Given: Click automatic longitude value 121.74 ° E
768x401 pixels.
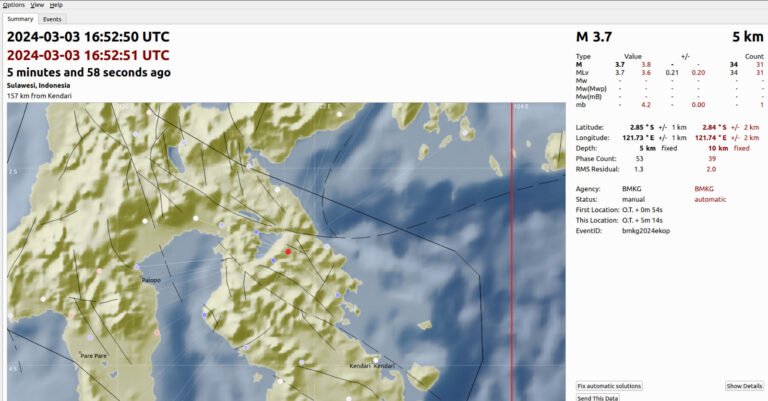Looking at the screenshot, I should (711, 138).
